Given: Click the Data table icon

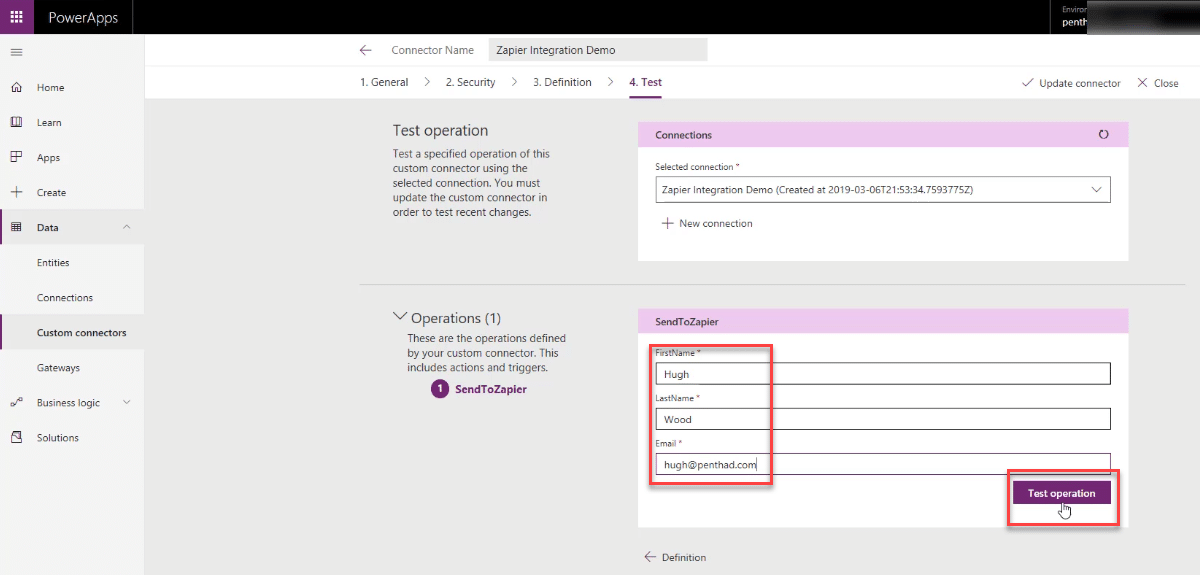Looking at the screenshot, I should [16, 228].
